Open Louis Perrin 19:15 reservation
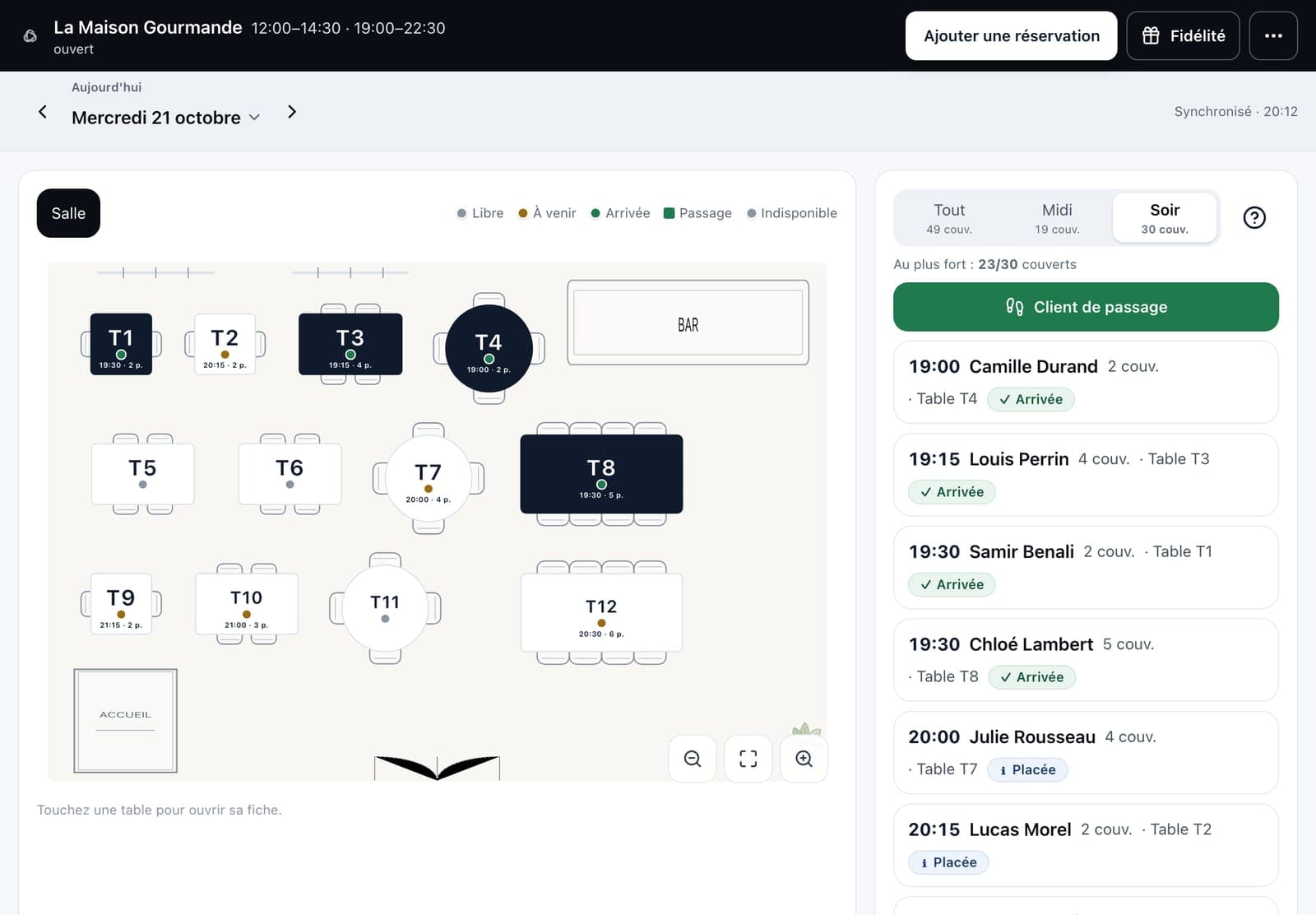The width and height of the screenshot is (1316, 915). 1086,475
